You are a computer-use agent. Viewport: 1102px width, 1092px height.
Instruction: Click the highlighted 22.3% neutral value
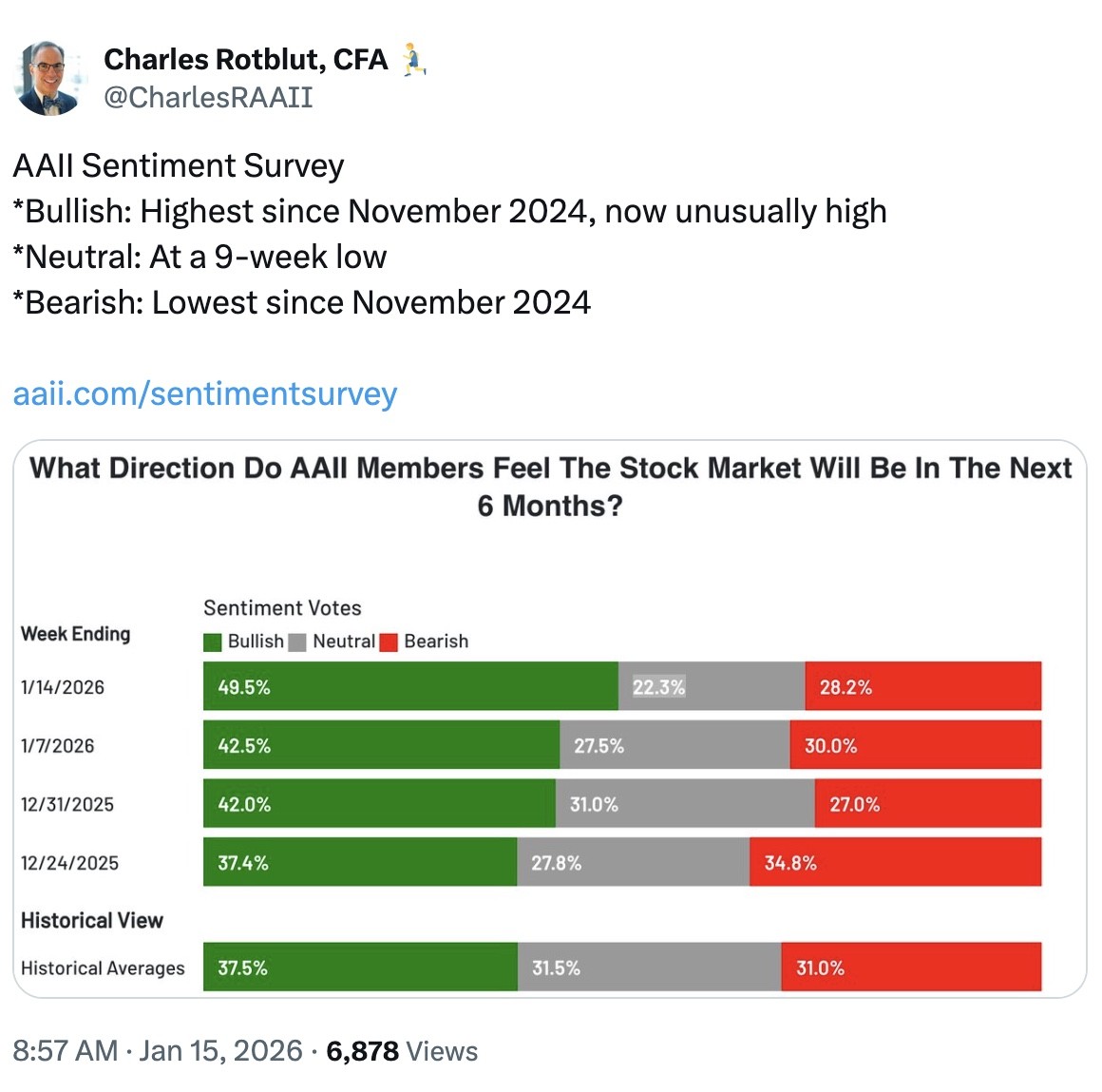[x=658, y=687]
